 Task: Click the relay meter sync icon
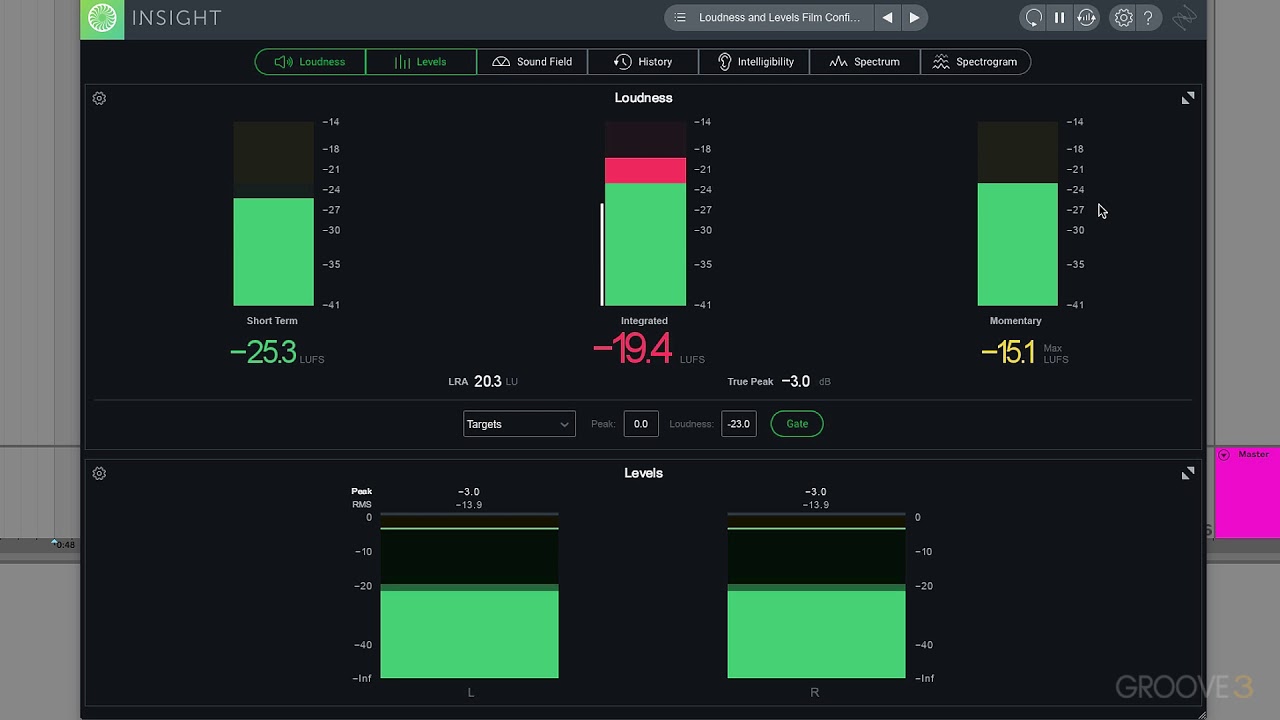pos(1087,18)
